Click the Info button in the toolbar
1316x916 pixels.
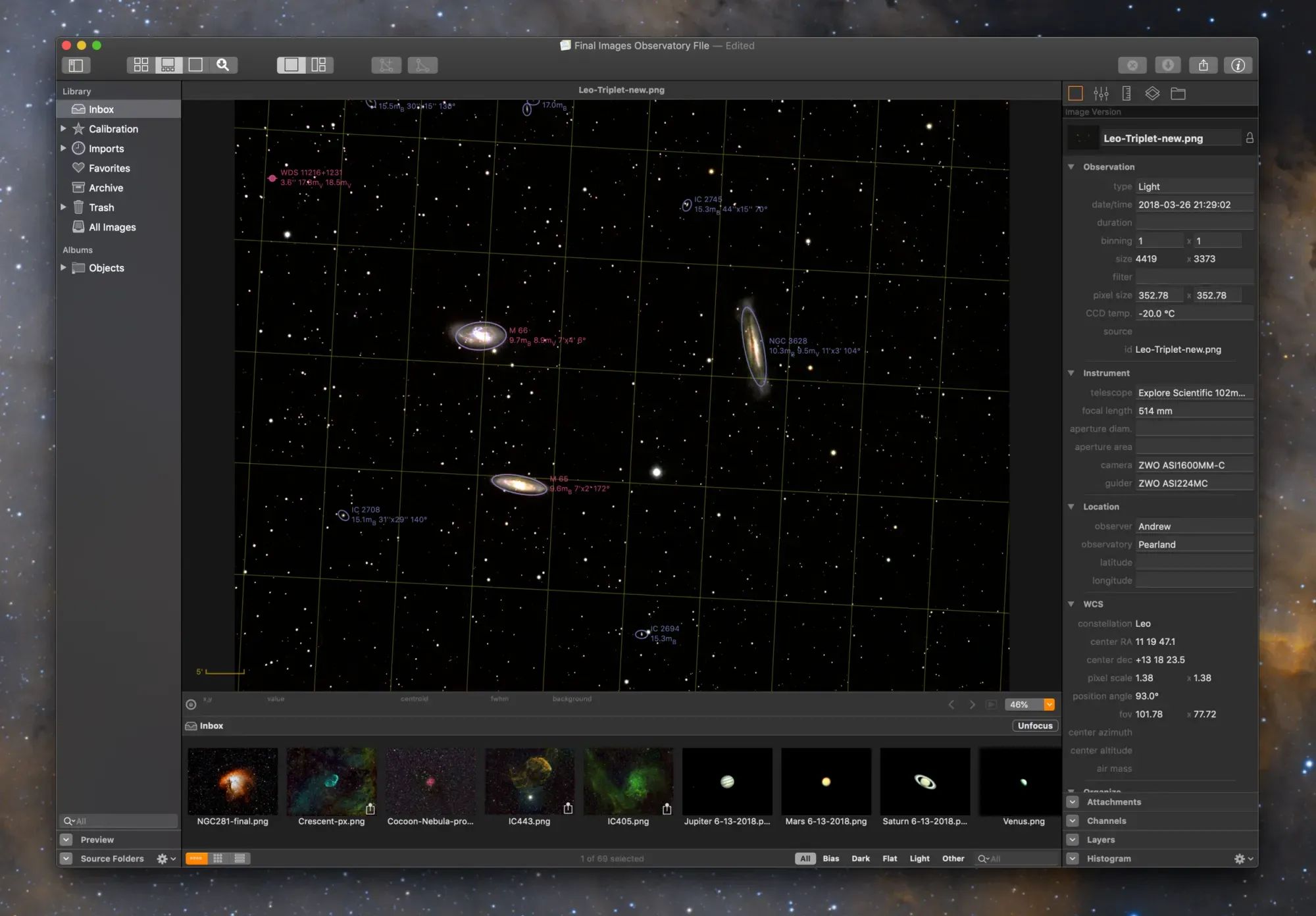(x=1238, y=64)
